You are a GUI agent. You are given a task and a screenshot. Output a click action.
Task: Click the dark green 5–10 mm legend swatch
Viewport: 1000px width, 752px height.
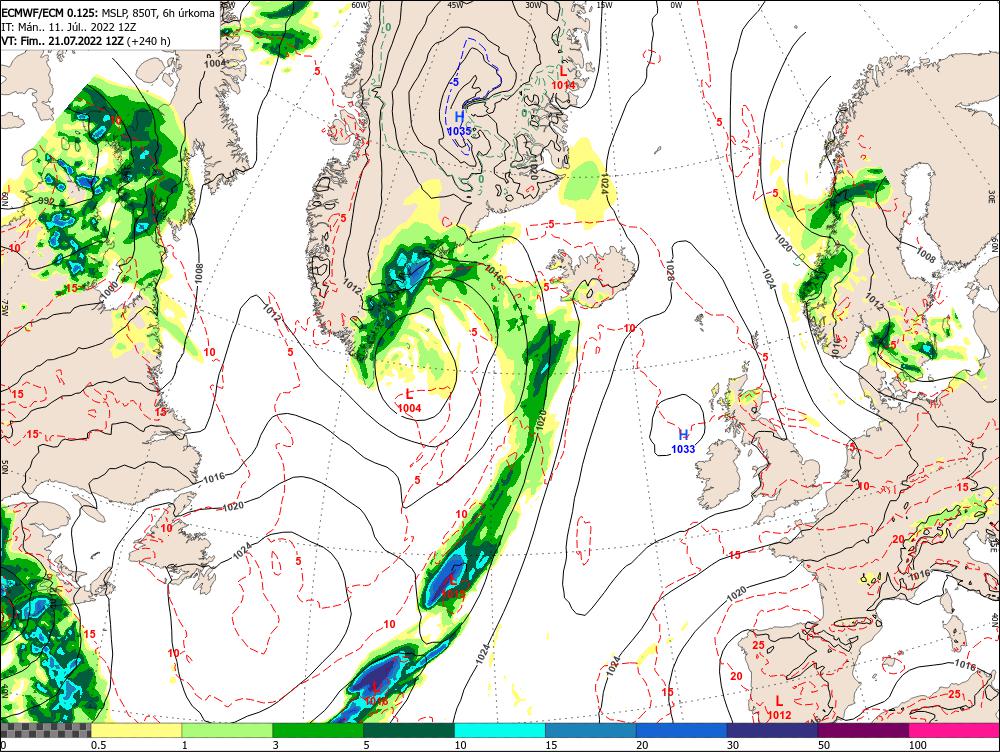[409, 730]
